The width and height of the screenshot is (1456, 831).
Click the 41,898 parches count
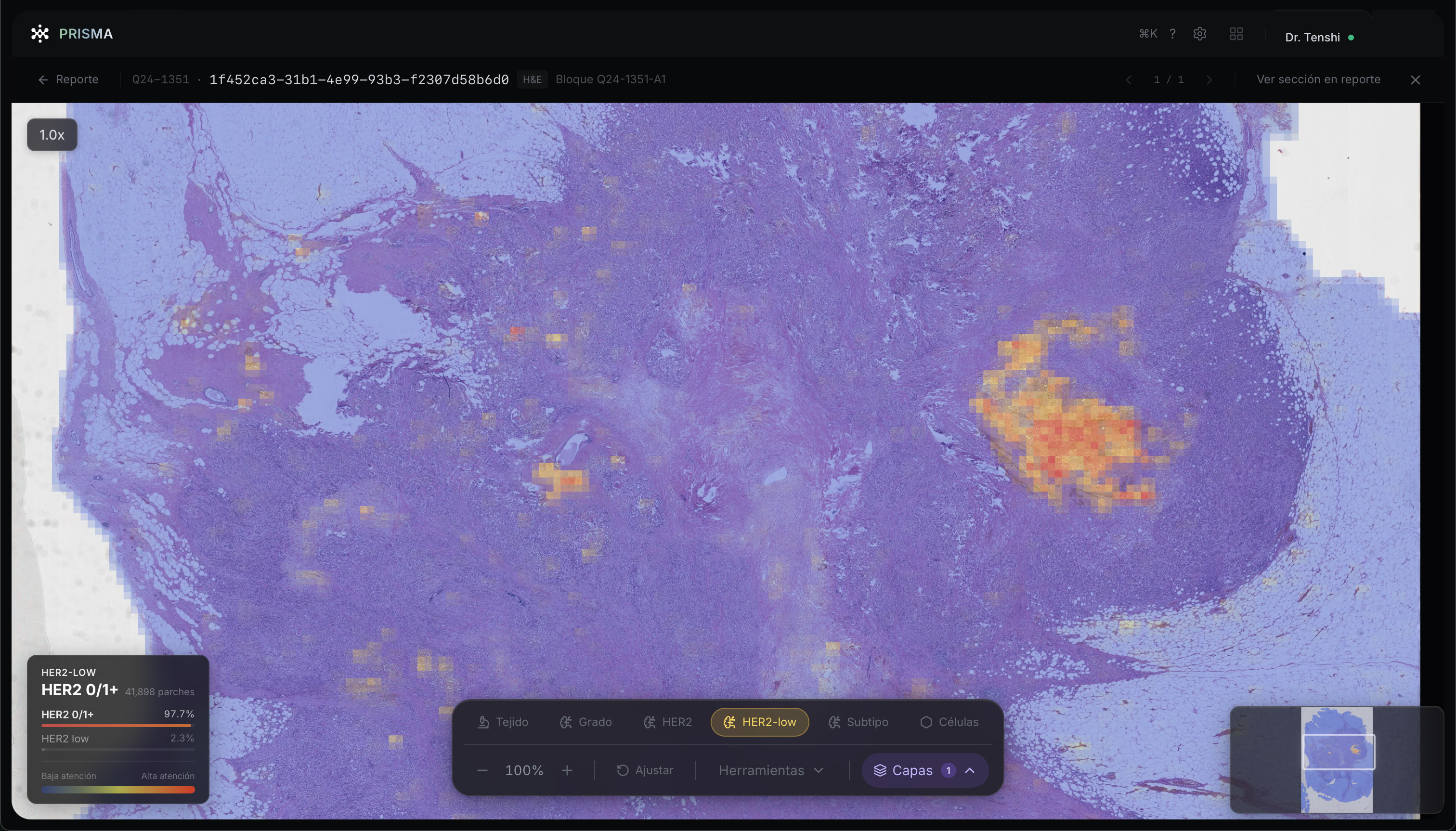point(160,692)
